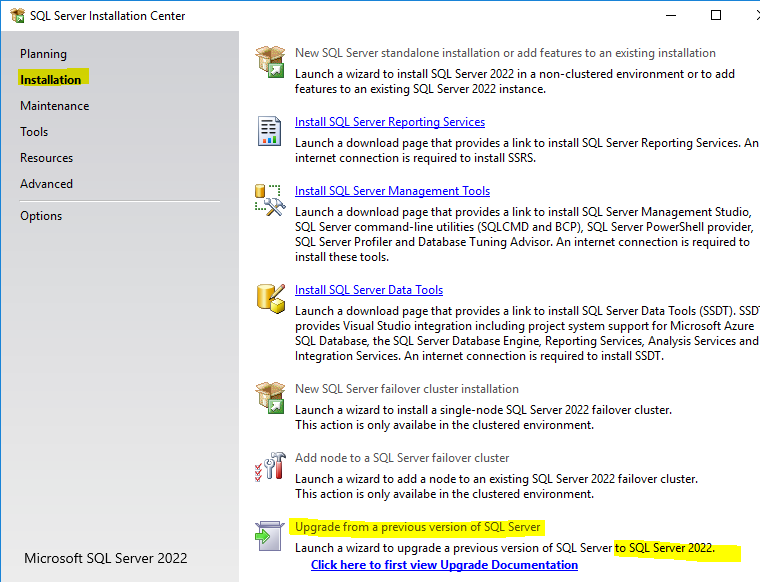Maximize the Installation Center window

click(x=716, y=16)
